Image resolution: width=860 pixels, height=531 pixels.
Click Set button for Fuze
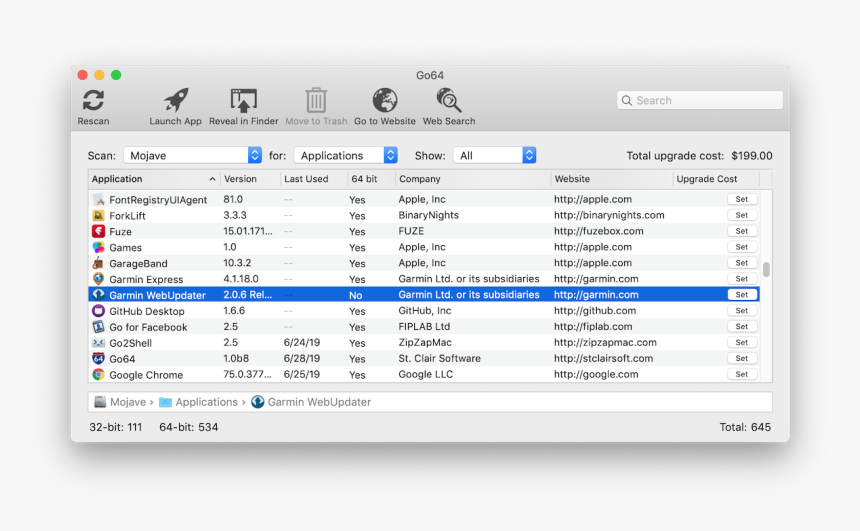point(742,231)
